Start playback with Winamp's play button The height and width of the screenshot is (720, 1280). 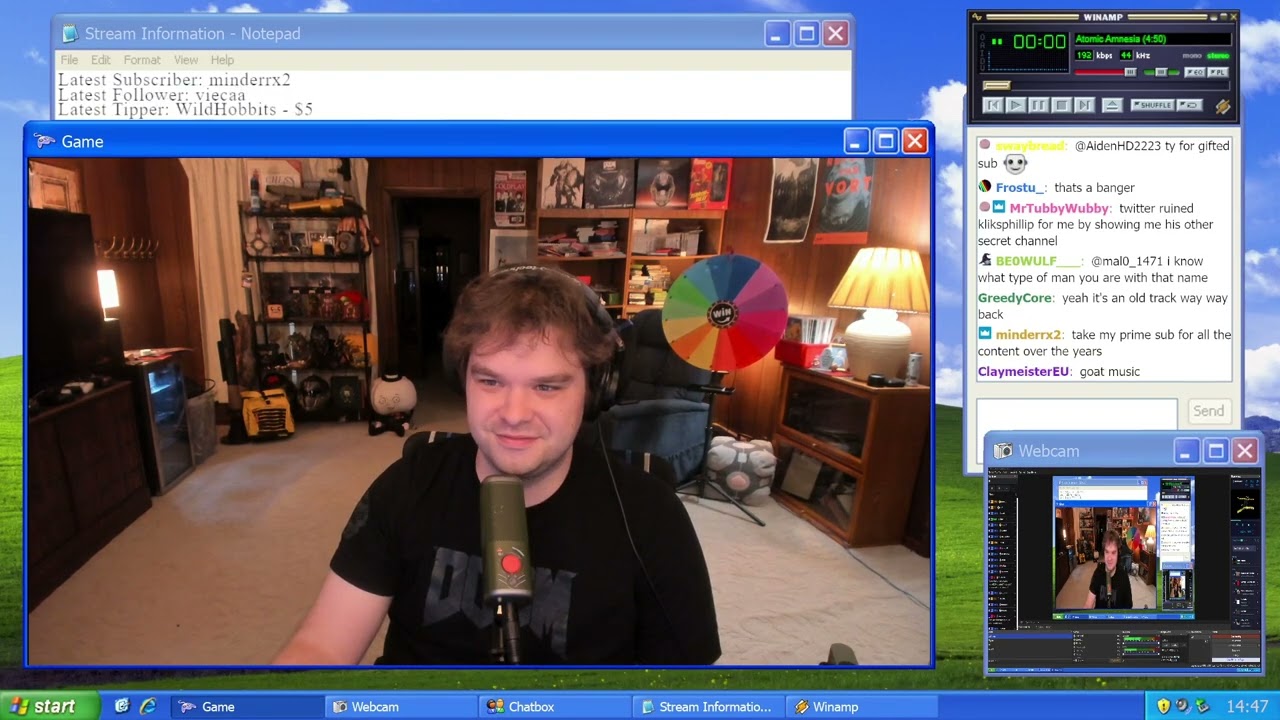tap(1016, 105)
